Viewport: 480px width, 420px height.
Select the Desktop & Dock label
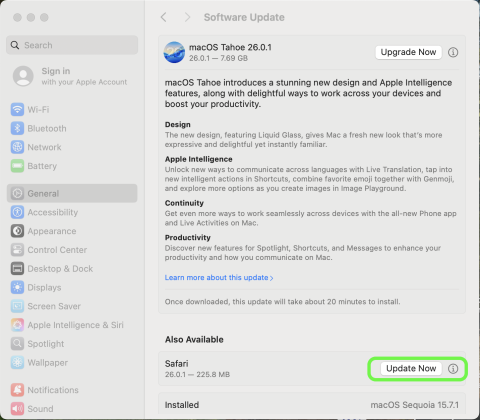(60, 268)
